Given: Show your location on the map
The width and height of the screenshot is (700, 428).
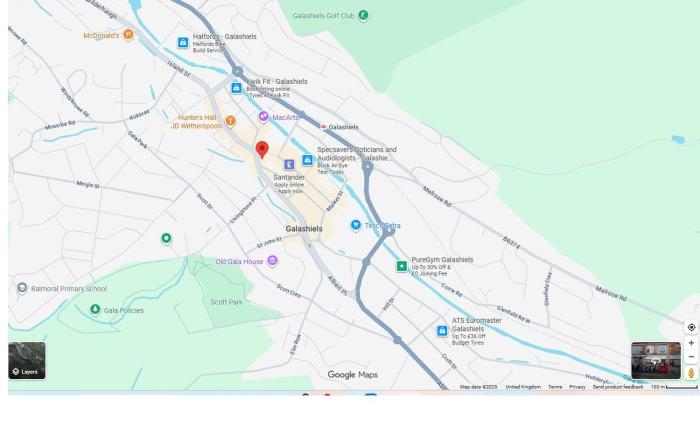Looking at the screenshot, I should point(691,327).
